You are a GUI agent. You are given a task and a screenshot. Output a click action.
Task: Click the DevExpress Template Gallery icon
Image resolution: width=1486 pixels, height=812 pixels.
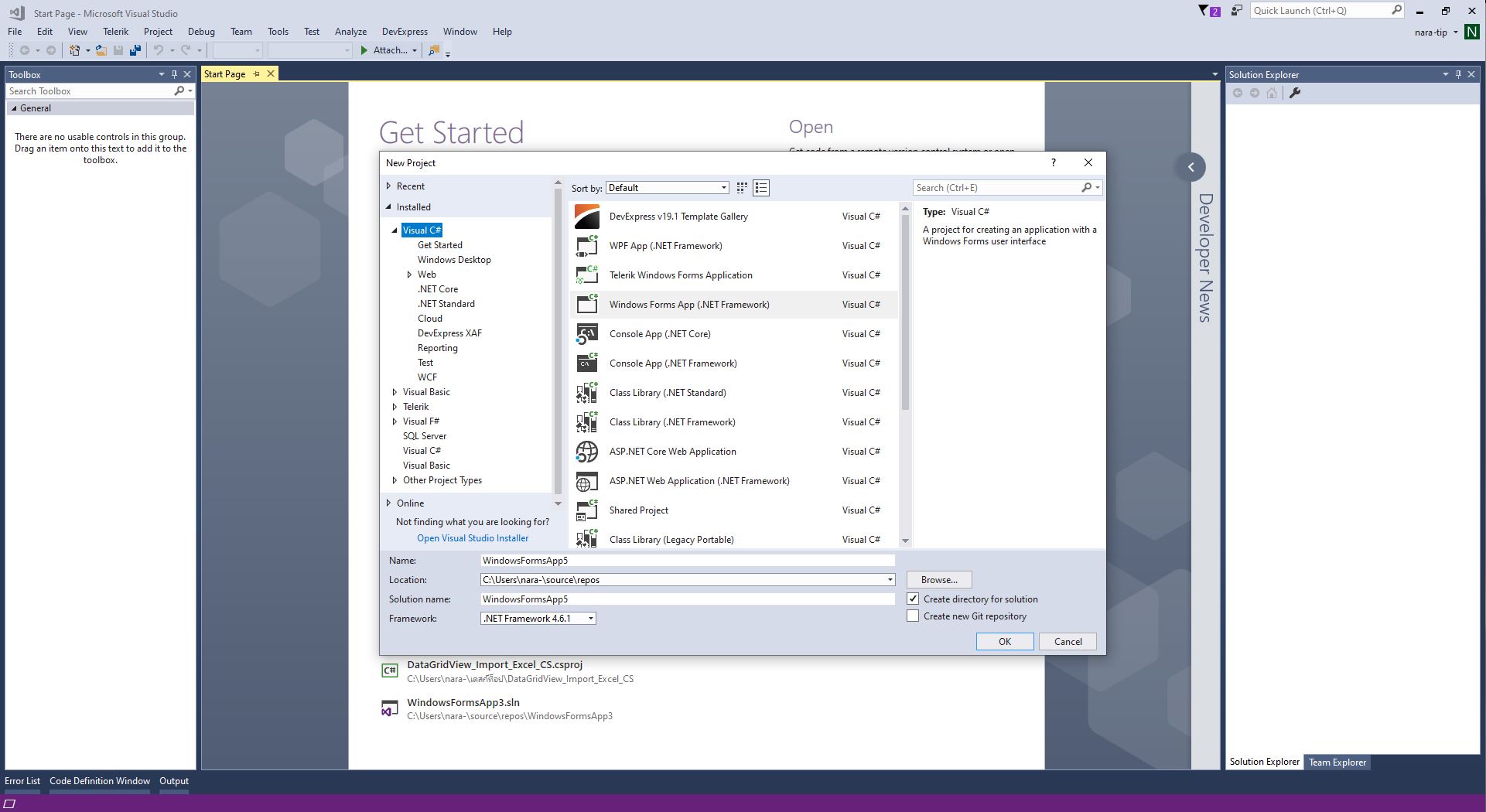pyautogui.click(x=587, y=217)
